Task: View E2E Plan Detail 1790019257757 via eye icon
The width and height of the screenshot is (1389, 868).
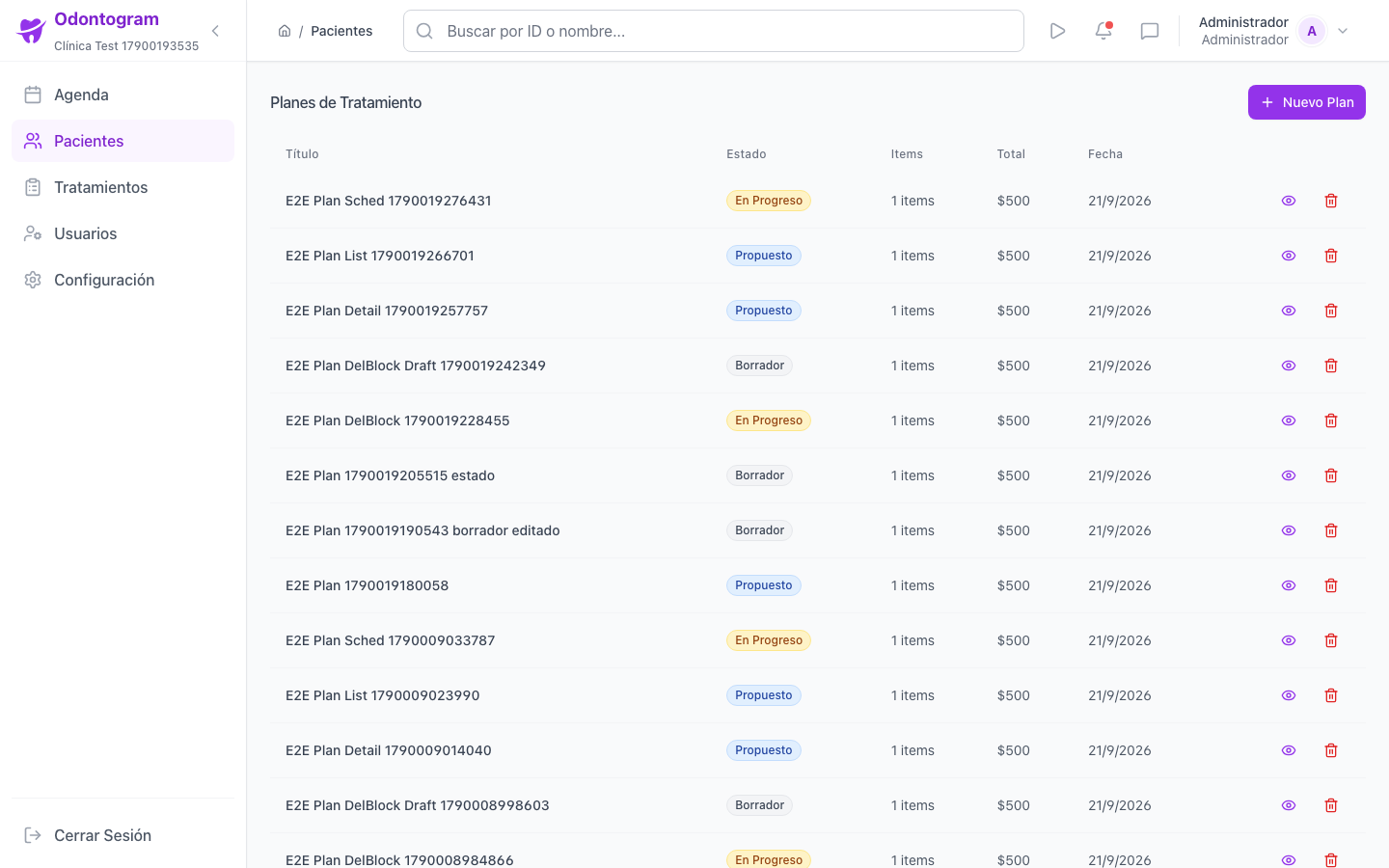Action: tap(1289, 311)
